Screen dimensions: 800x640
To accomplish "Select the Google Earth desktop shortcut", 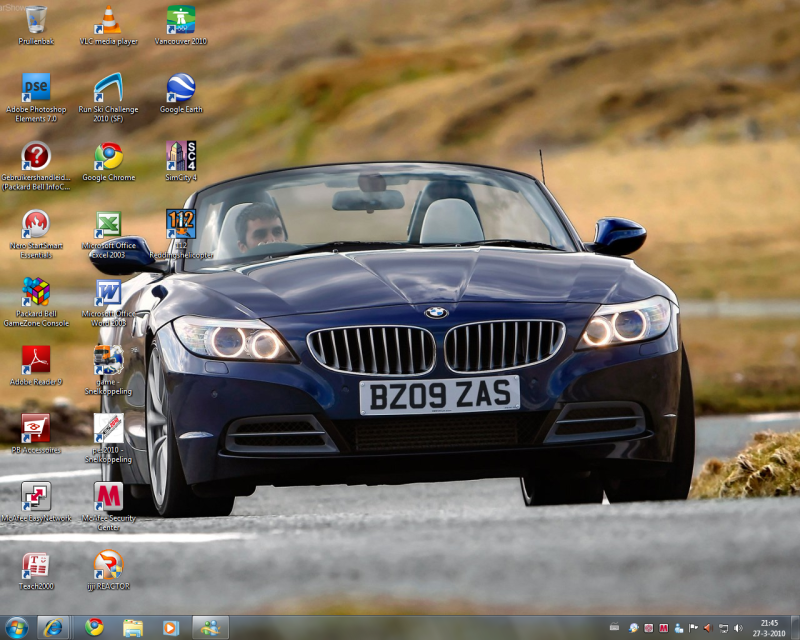I will point(181,93).
